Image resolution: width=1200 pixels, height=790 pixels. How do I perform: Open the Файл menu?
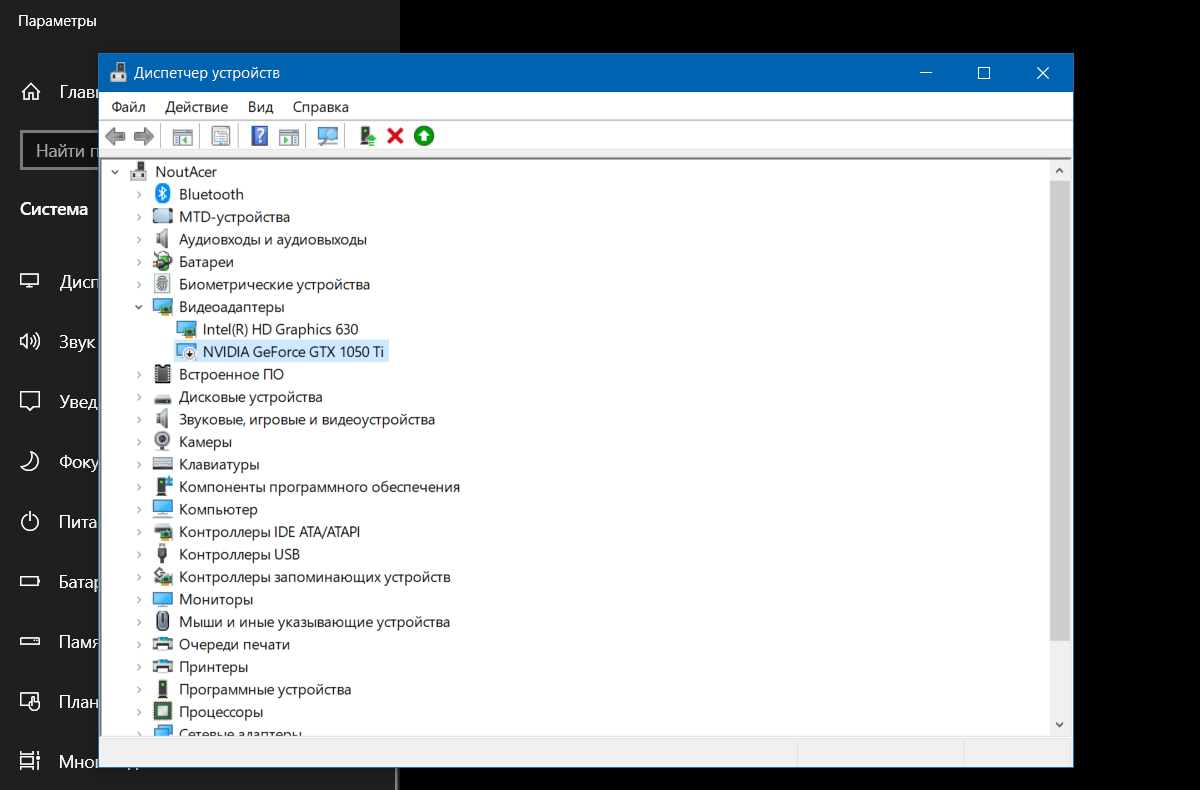click(x=128, y=107)
